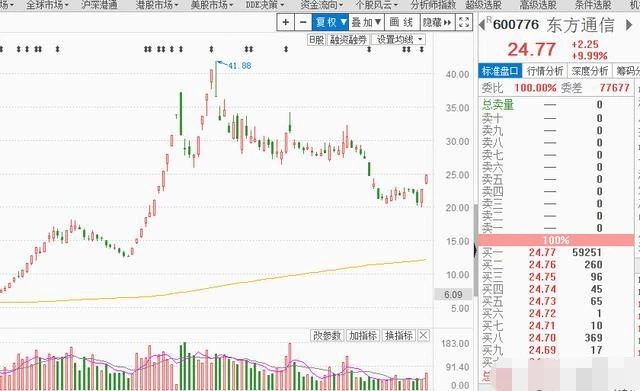Viewport: 640px width, 391px height.
Task: Open 超级选股 stock screener
Action: tap(484, 5)
